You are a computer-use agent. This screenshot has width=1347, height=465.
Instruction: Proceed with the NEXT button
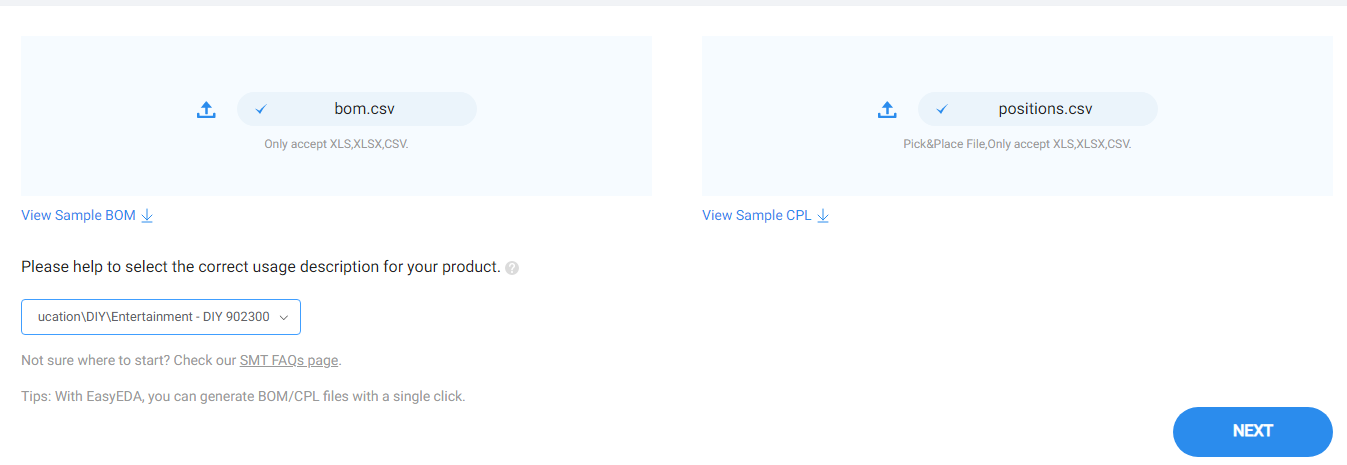tap(1253, 431)
